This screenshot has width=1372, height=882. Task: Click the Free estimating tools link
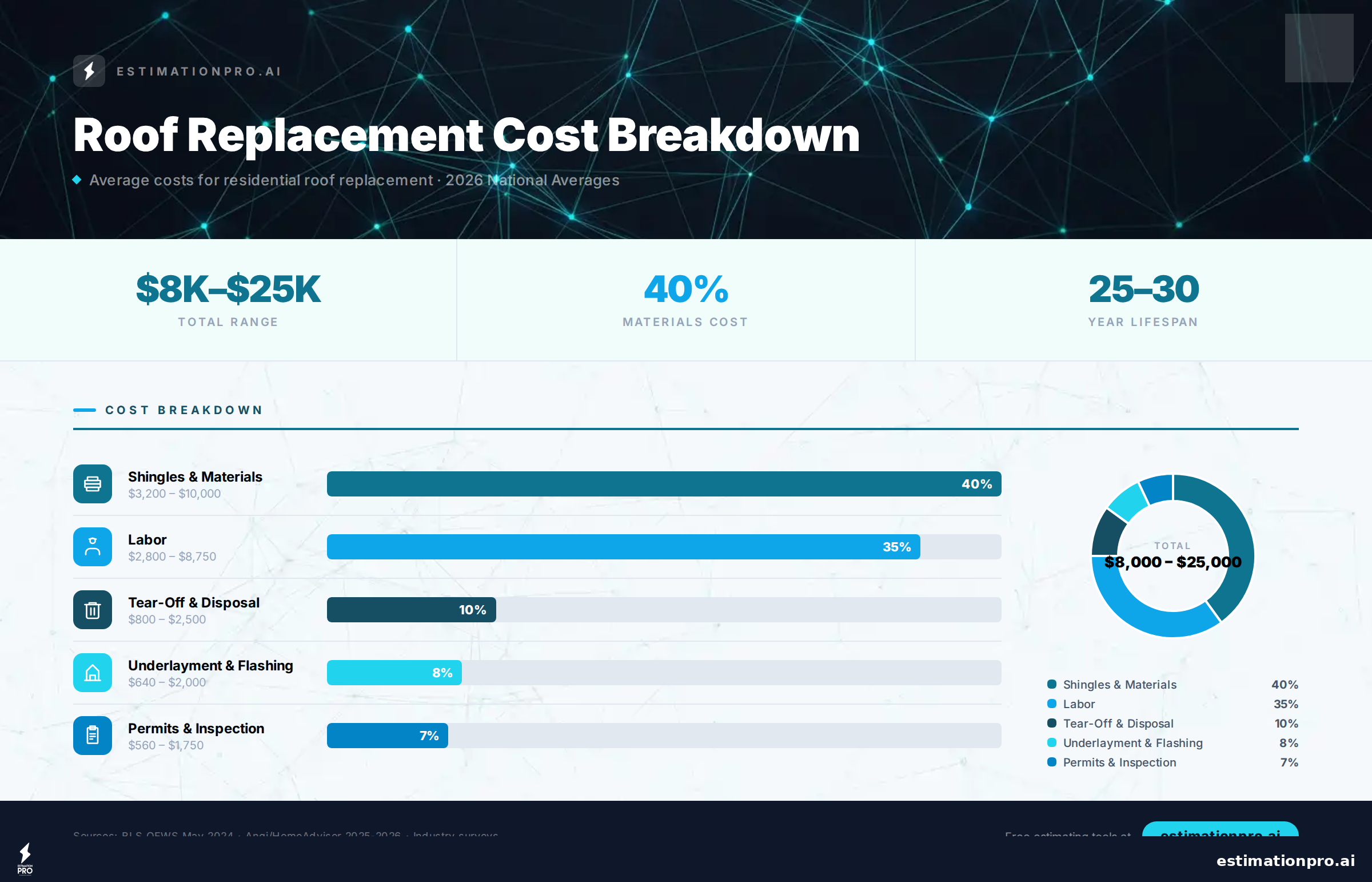click(x=1068, y=836)
